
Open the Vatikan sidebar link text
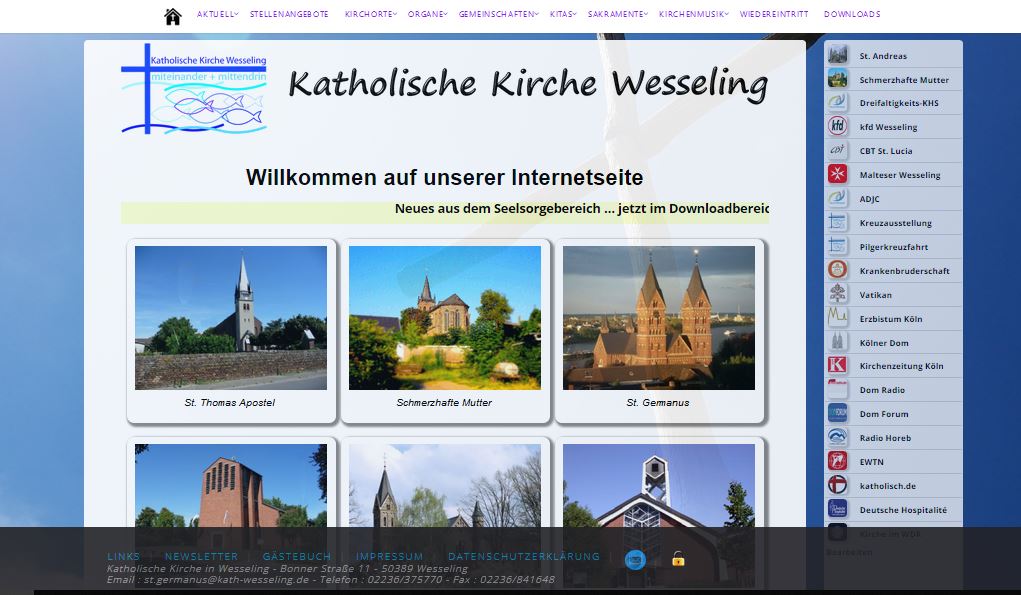coord(875,295)
